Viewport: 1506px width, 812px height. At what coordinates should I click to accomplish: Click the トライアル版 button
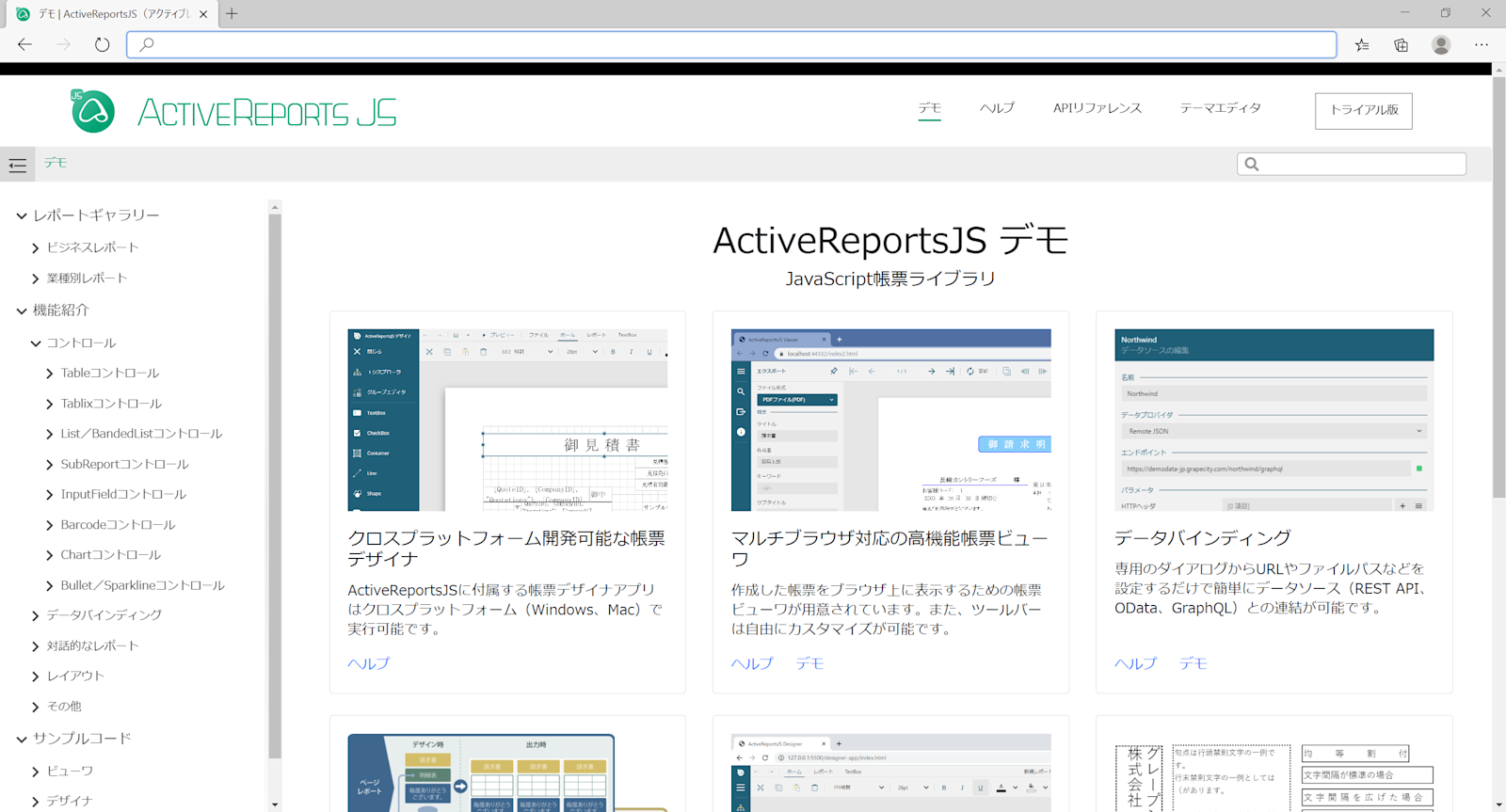[1364, 110]
